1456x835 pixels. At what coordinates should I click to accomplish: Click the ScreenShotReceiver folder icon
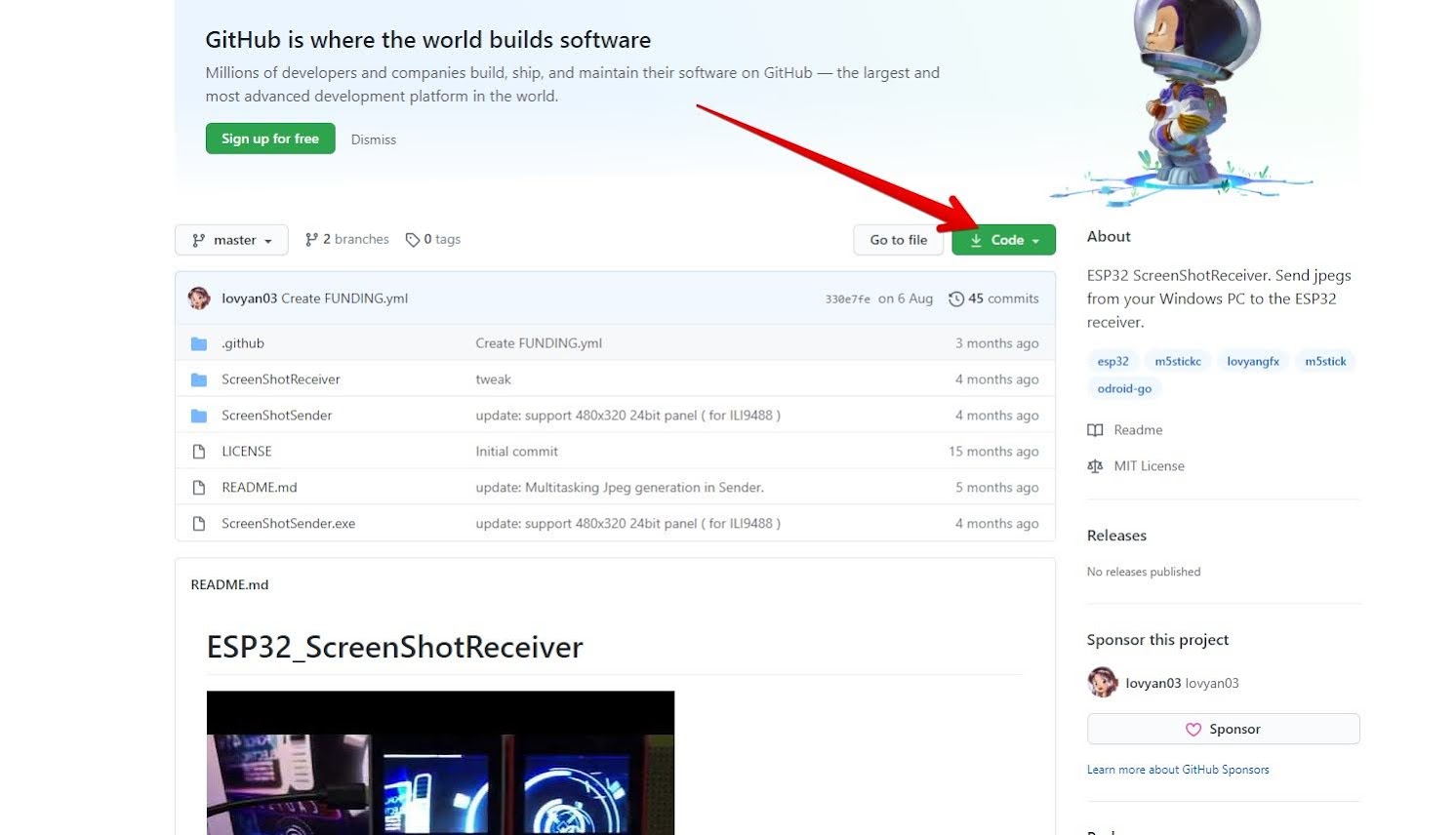pos(199,379)
